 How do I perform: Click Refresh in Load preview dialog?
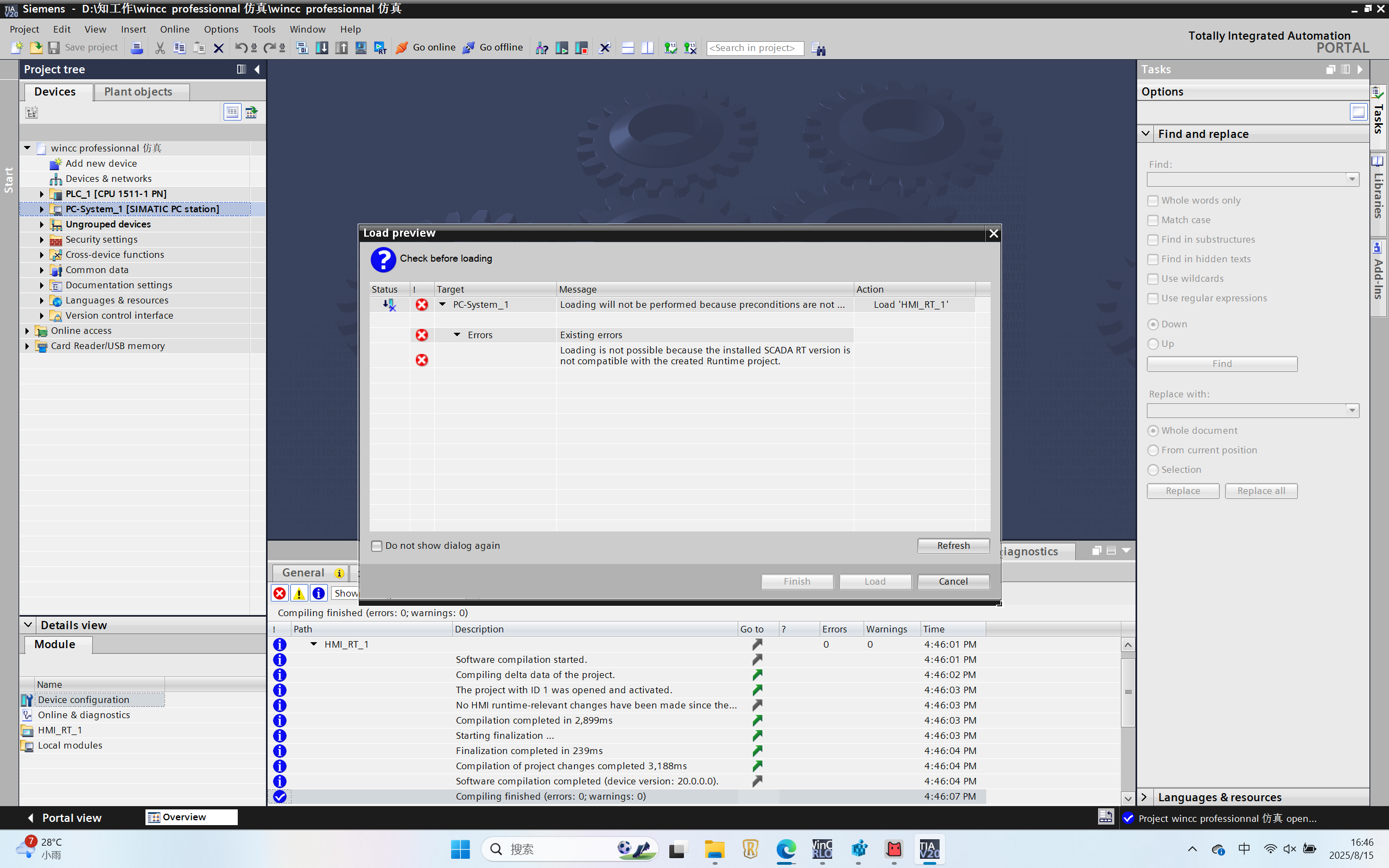(953, 546)
